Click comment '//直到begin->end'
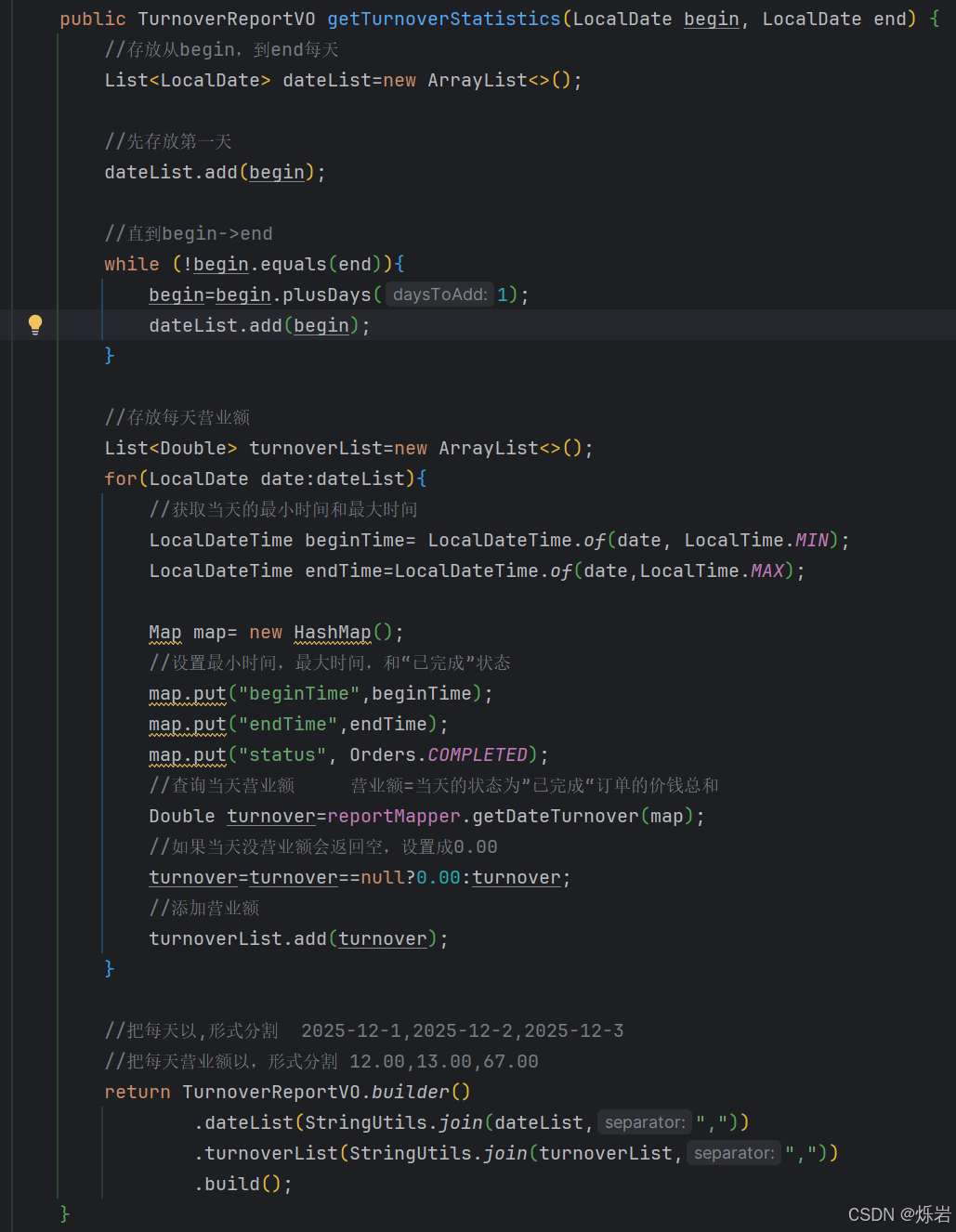Viewport: 956px width, 1232px height. (189, 233)
